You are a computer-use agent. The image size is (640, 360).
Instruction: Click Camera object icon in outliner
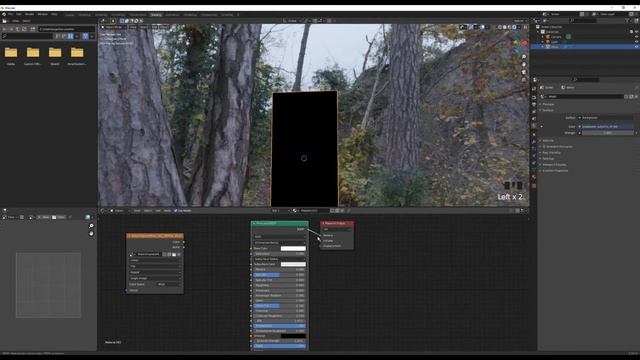click(548, 37)
